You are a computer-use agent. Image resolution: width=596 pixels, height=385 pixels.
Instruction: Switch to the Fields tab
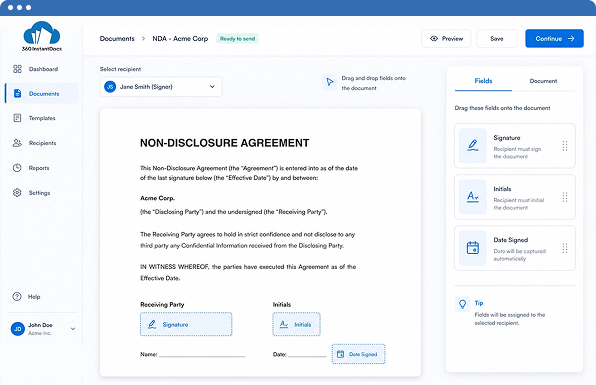click(483, 81)
